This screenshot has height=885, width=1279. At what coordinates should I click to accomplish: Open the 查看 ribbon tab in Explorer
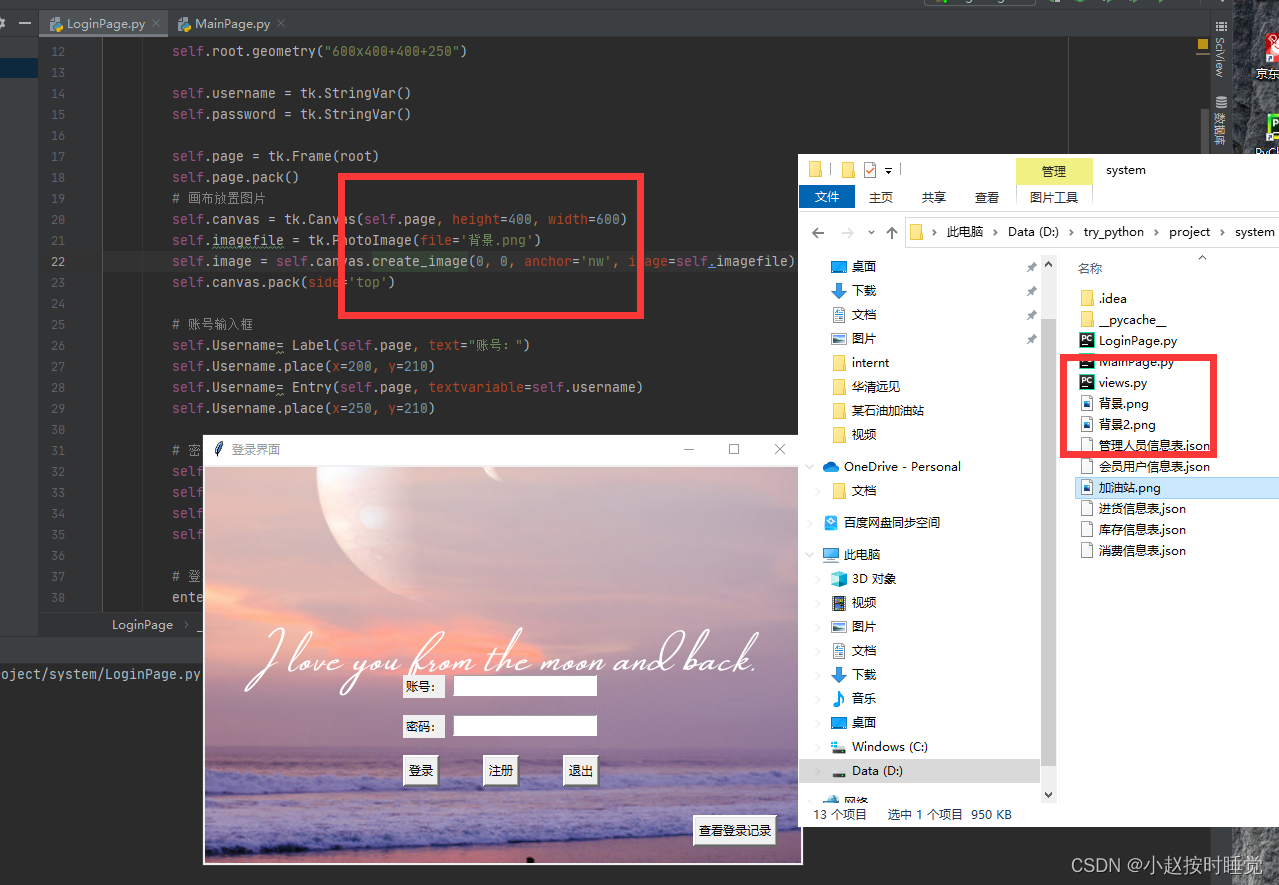tap(986, 197)
